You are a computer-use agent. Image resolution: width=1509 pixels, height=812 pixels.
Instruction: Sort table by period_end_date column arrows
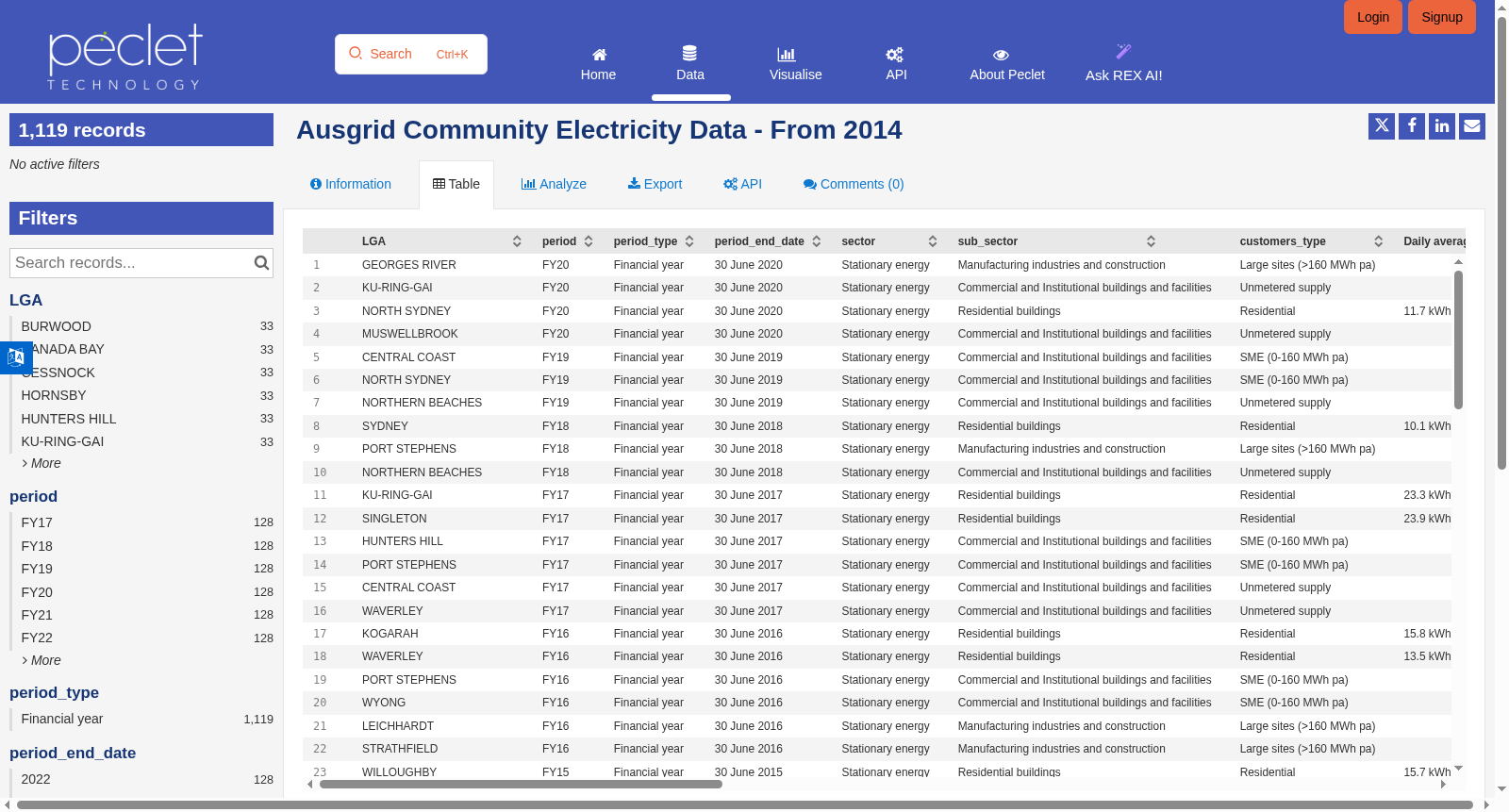tap(817, 241)
